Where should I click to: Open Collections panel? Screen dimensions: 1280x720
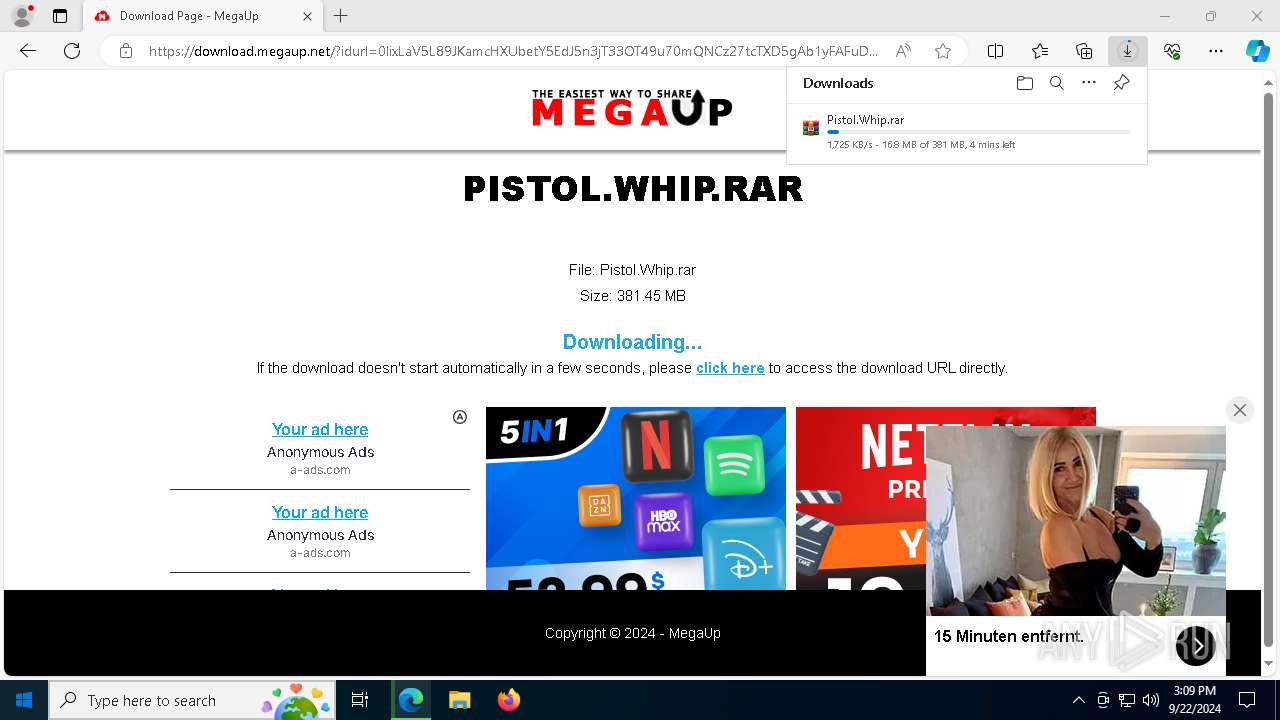[x=1084, y=51]
